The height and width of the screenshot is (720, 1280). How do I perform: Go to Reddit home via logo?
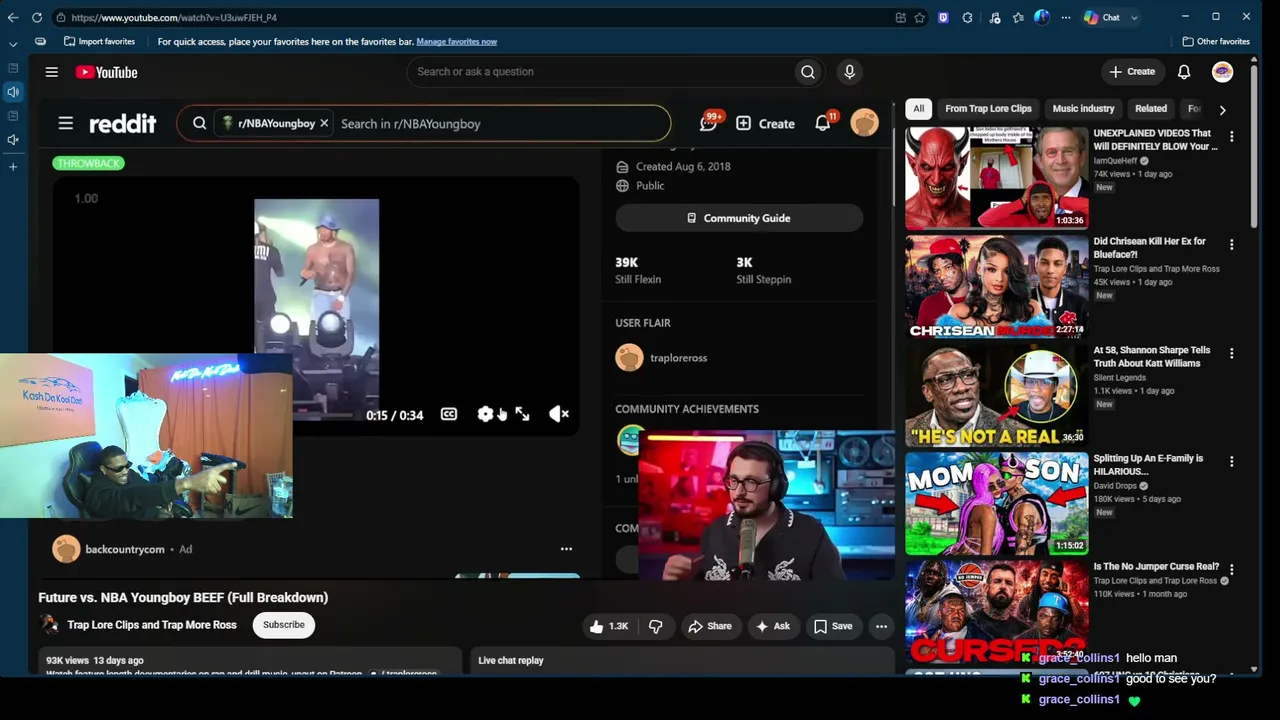(x=122, y=124)
